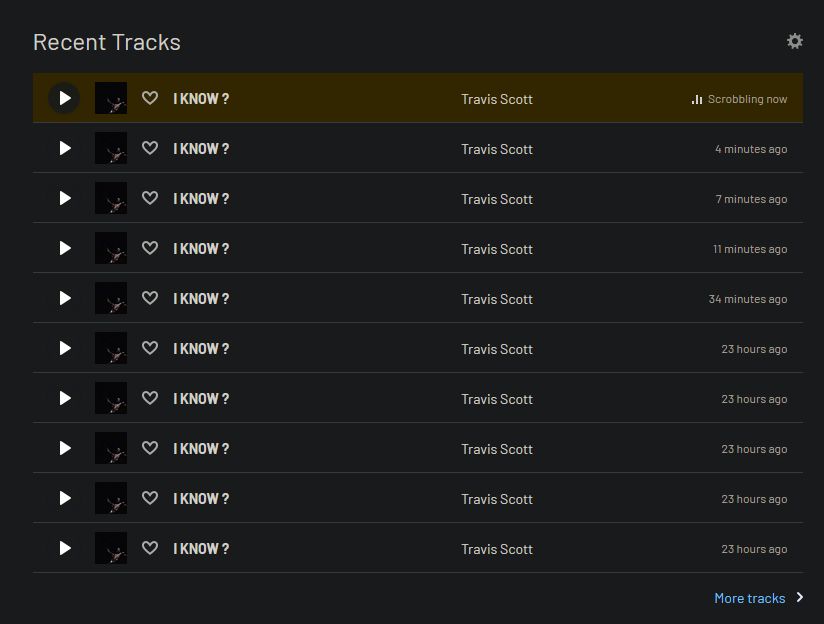Heart the track from 34 minutes ago
Image resolution: width=824 pixels, height=624 pixels.
(150, 298)
